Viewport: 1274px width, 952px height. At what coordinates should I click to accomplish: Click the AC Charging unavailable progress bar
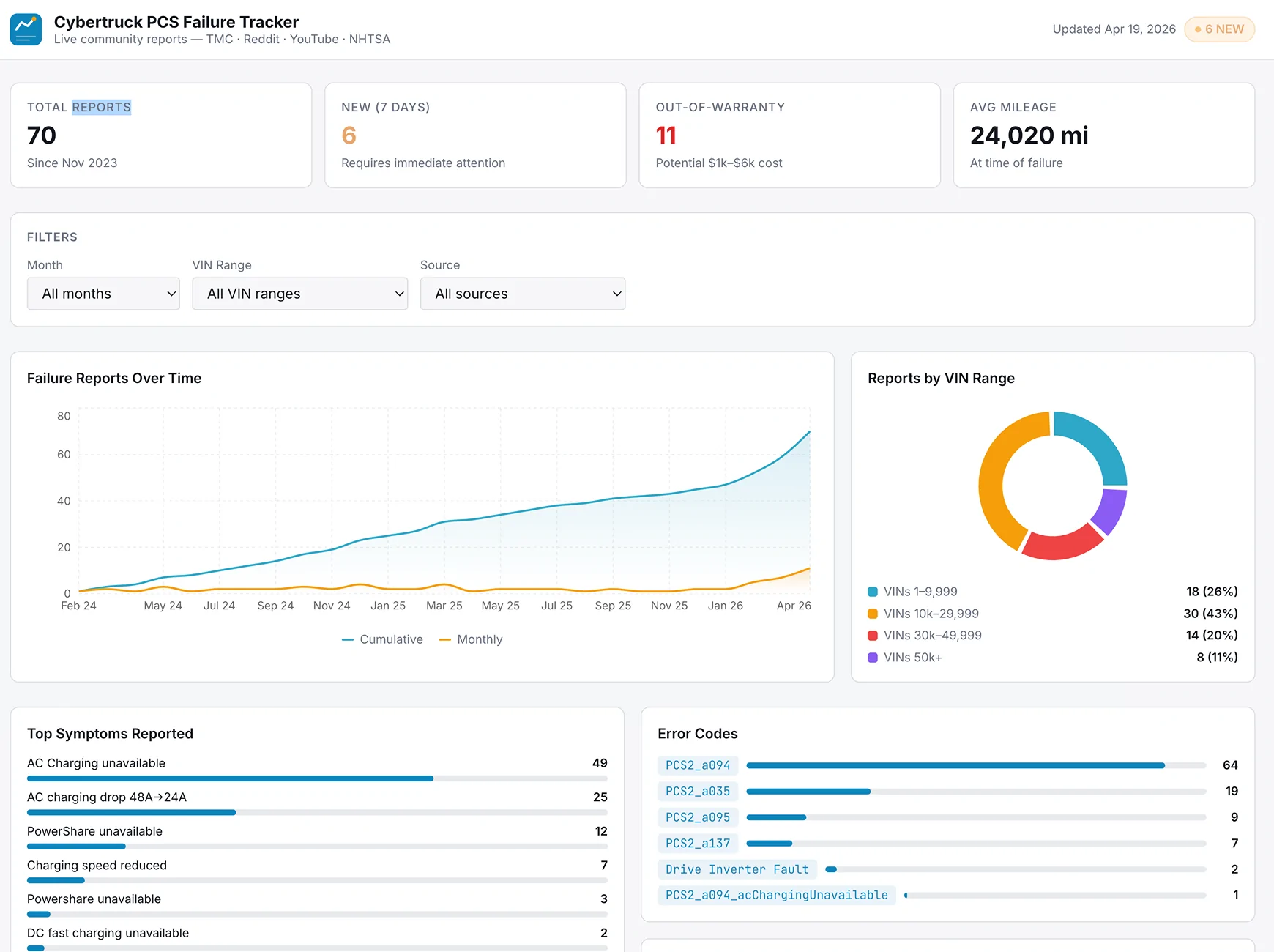317,778
